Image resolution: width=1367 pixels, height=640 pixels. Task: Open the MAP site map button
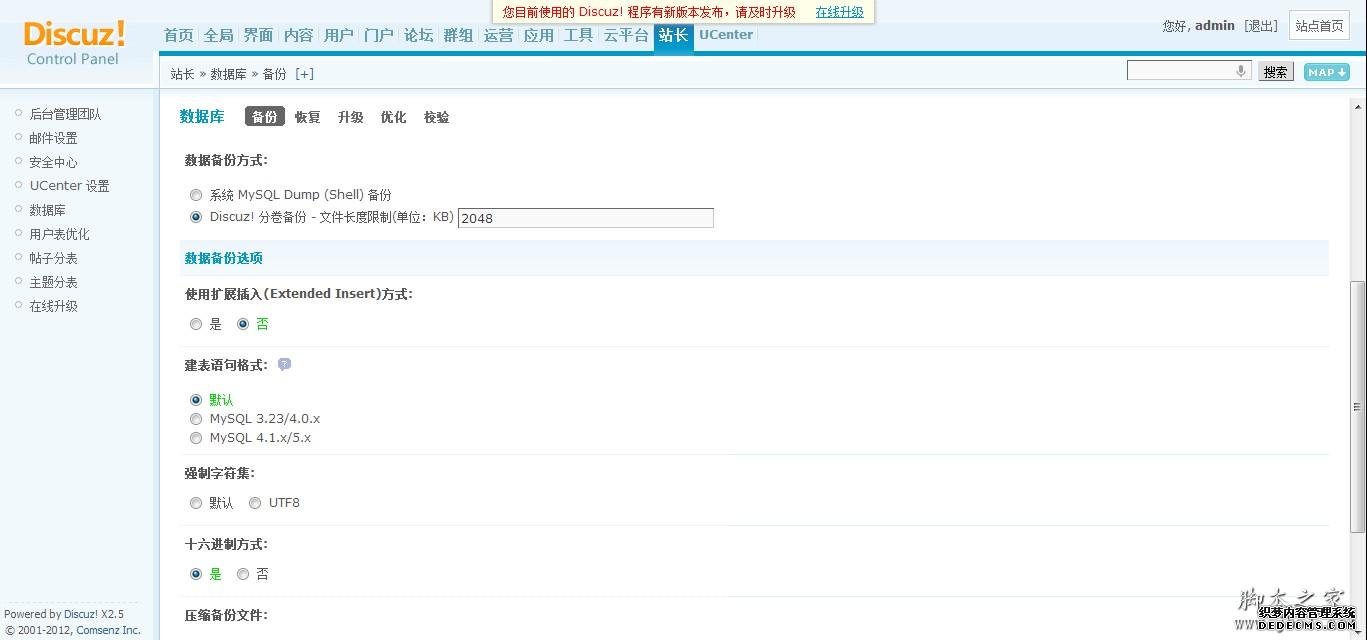tap(1327, 72)
